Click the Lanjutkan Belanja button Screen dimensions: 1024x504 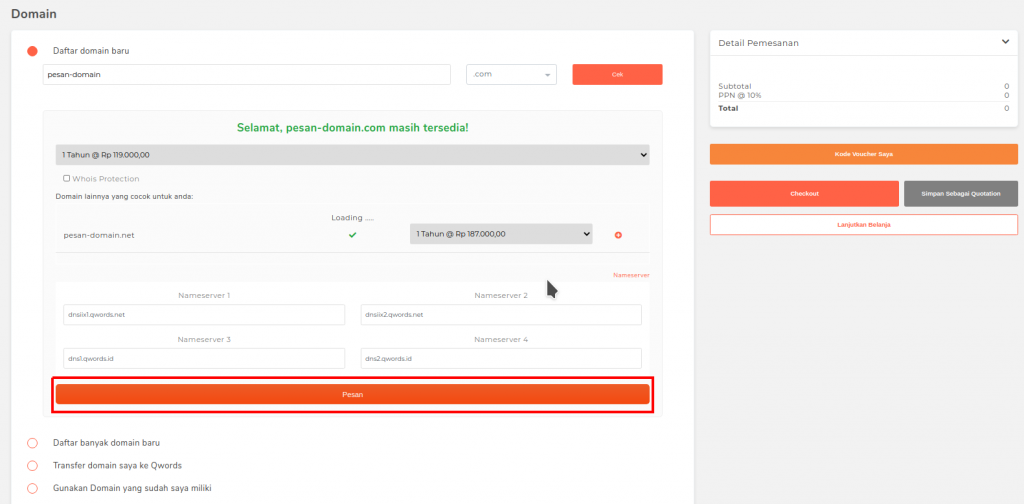(863, 225)
